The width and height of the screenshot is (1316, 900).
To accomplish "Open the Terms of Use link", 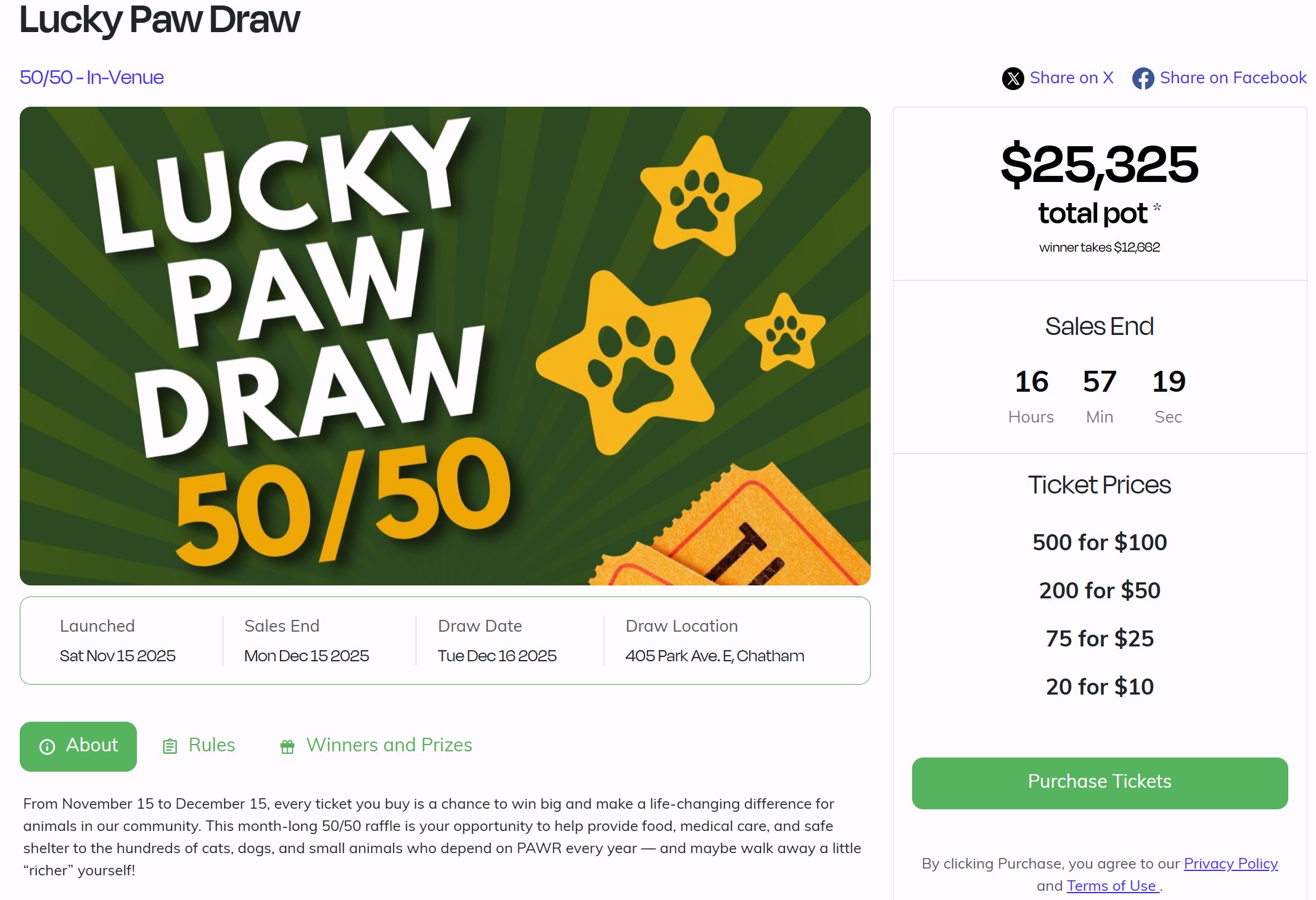I will click(1111, 886).
